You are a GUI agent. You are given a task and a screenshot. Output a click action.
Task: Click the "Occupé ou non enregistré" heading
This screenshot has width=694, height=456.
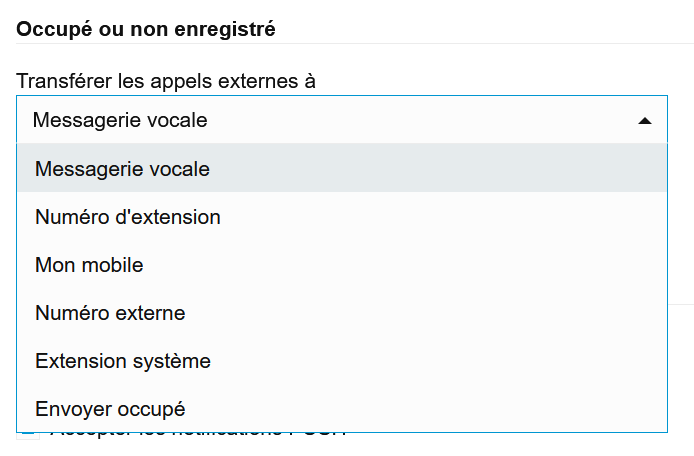tap(146, 28)
